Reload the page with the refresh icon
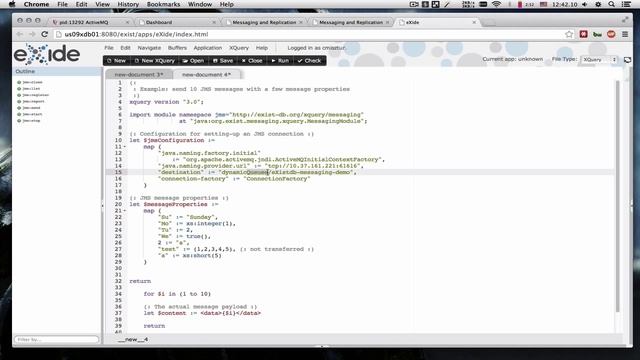The width and height of the screenshot is (640, 360). tap(45, 34)
